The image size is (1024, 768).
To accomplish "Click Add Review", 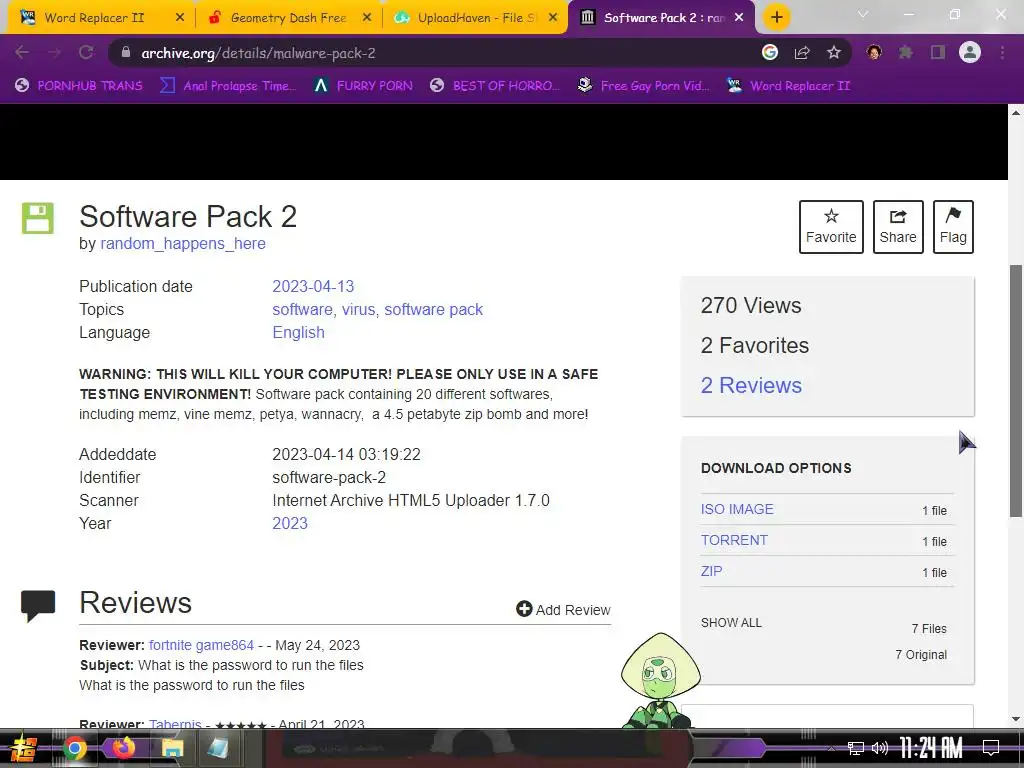I will 563,609.
